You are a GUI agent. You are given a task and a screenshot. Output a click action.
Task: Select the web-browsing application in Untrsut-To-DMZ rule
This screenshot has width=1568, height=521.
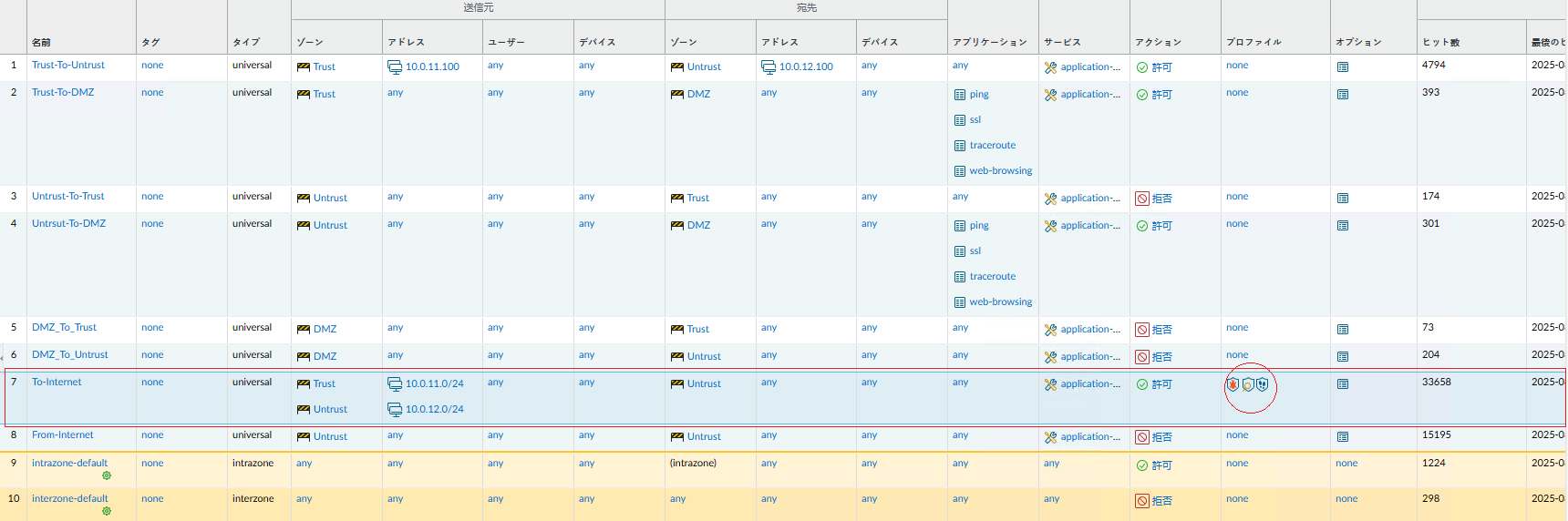[1000, 302]
